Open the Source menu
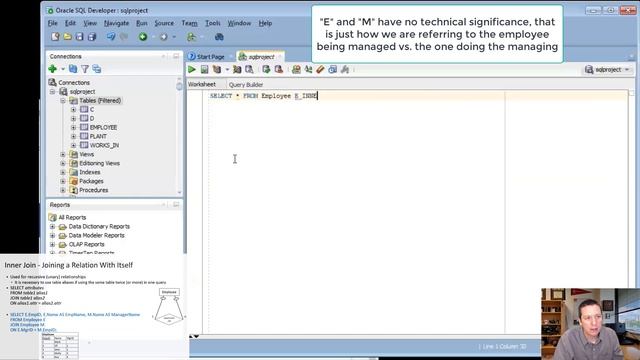 coord(164,23)
